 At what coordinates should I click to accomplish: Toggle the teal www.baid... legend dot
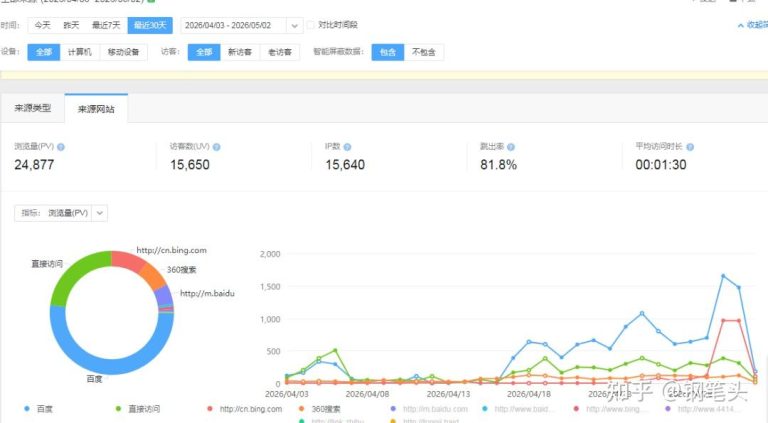[x=484, y=408]
